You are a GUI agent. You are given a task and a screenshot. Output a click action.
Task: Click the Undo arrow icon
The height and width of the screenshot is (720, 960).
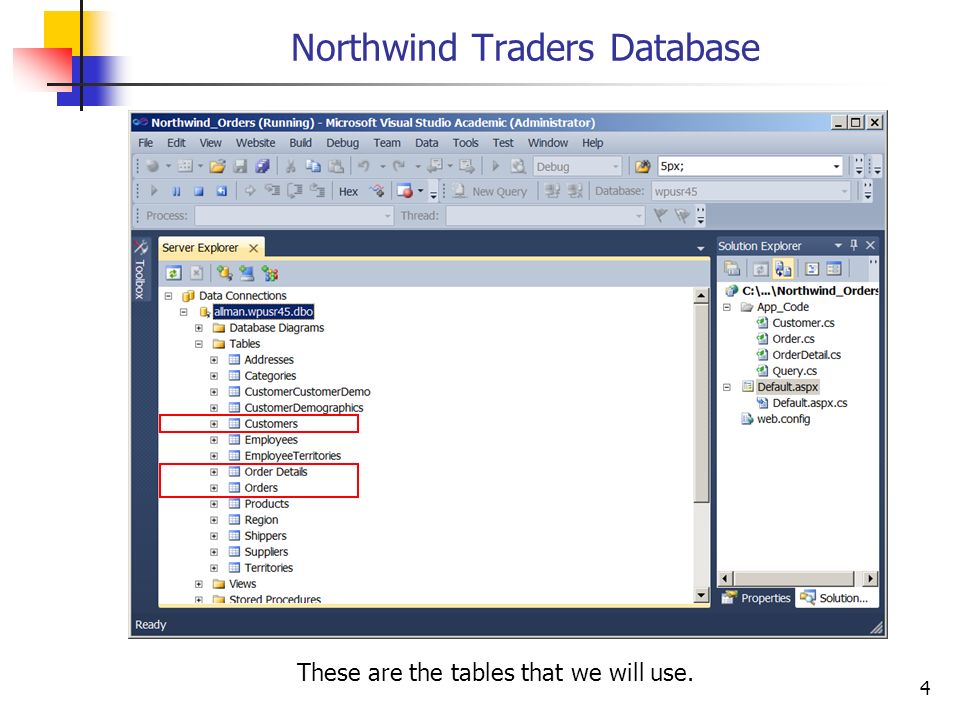point(364,167)
